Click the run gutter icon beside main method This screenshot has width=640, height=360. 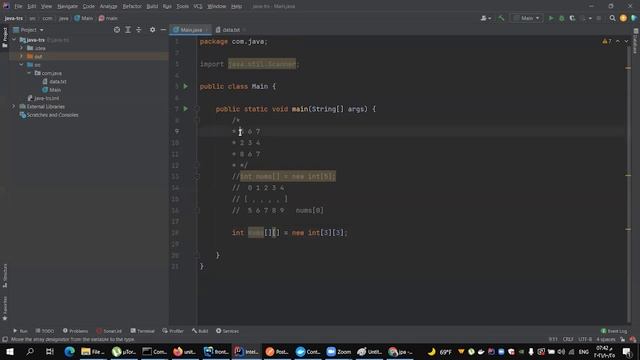click(186, 109)
